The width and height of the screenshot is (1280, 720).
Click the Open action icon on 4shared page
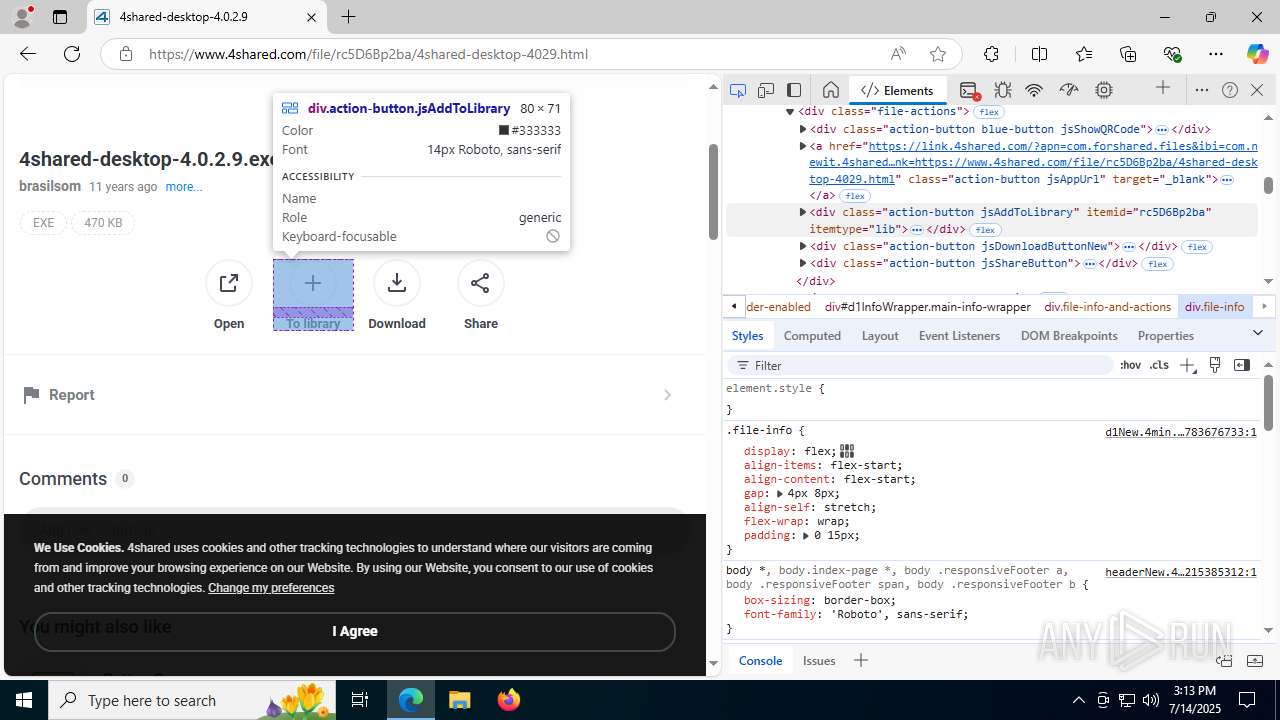pyautogui.click(x=229, y=283)
